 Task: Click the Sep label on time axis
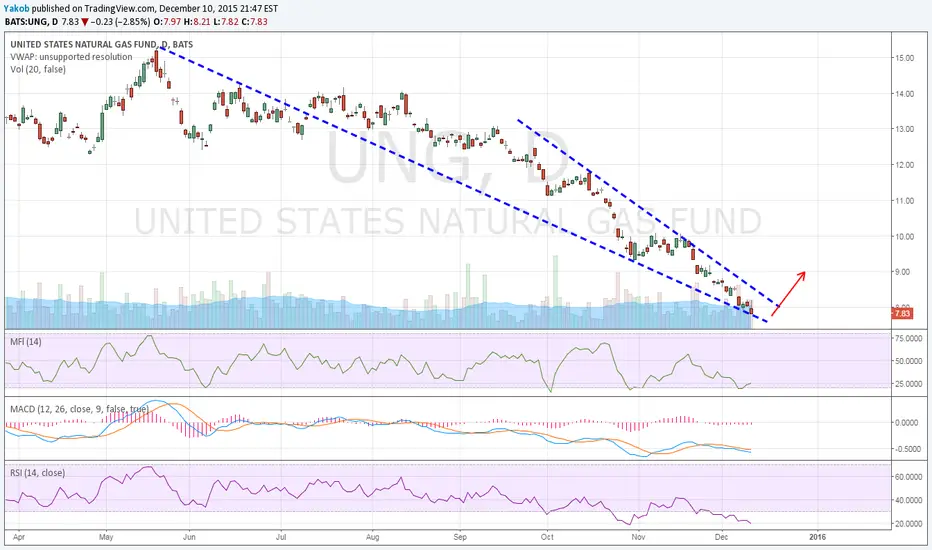pyautogui.click(x=460, y=537)
